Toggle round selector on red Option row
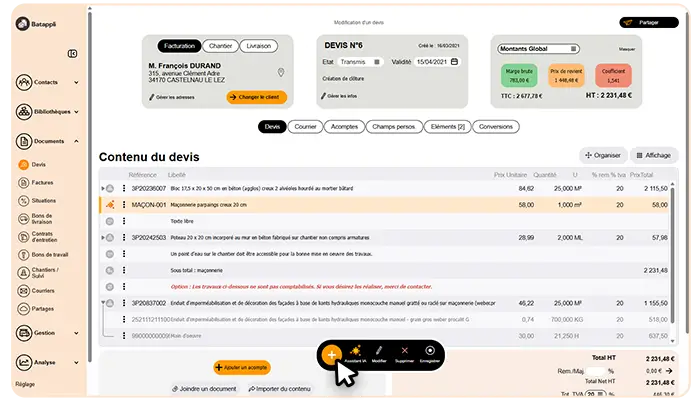The height and width of the screenshot is (400, 700). 110,287
